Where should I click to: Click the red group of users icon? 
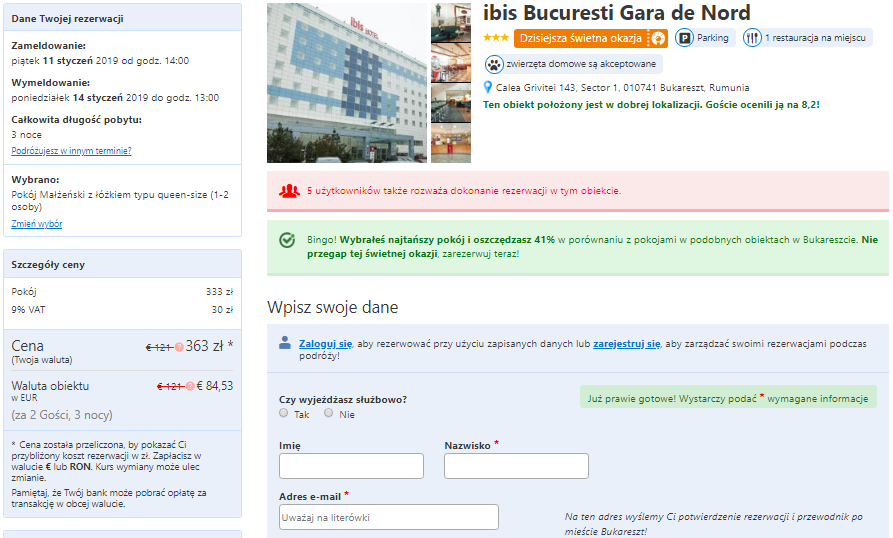coord(289,191)
